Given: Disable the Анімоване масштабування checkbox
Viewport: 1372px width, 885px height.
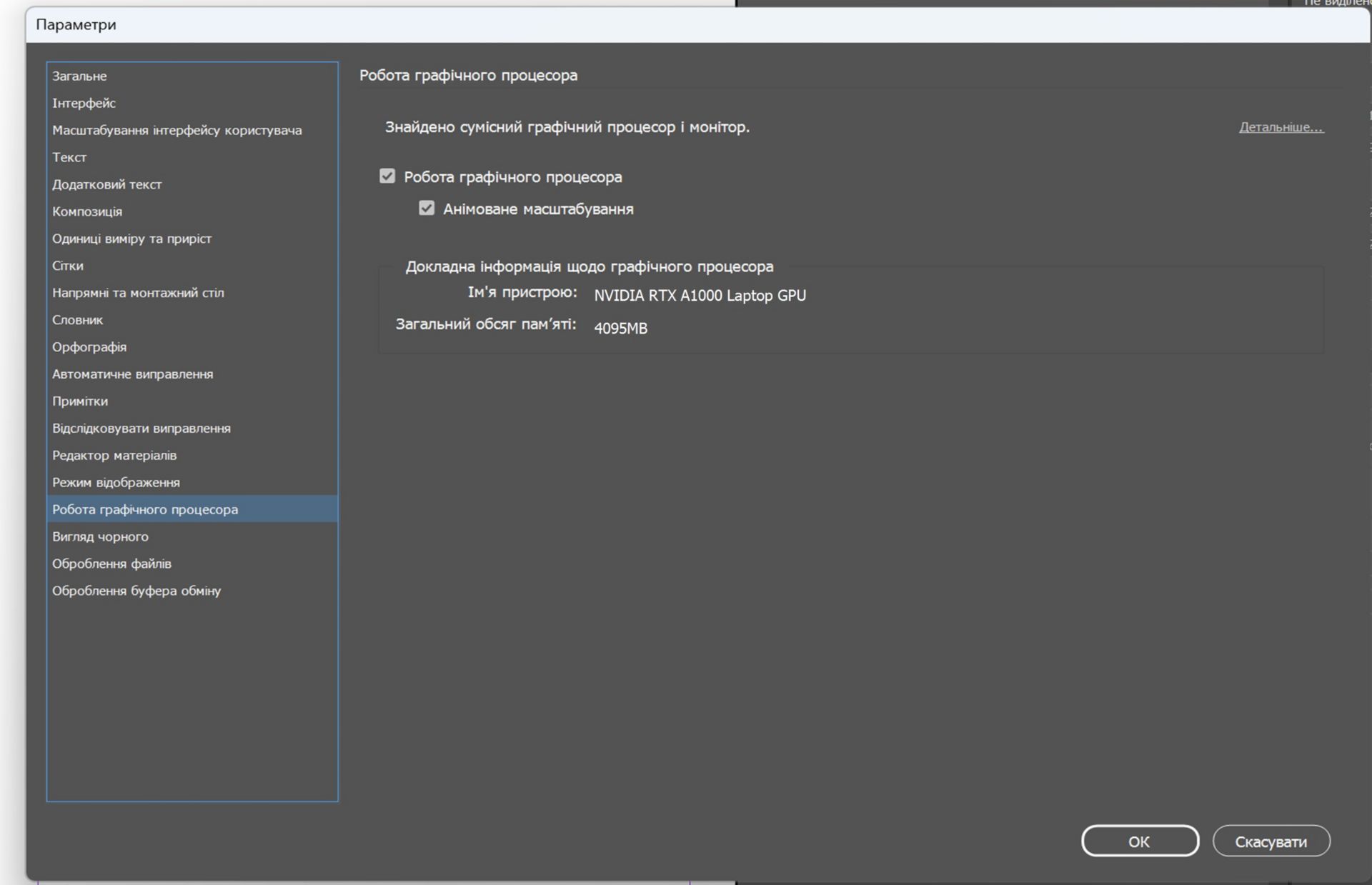Looking at the screenshot, I should click(427, 209).
